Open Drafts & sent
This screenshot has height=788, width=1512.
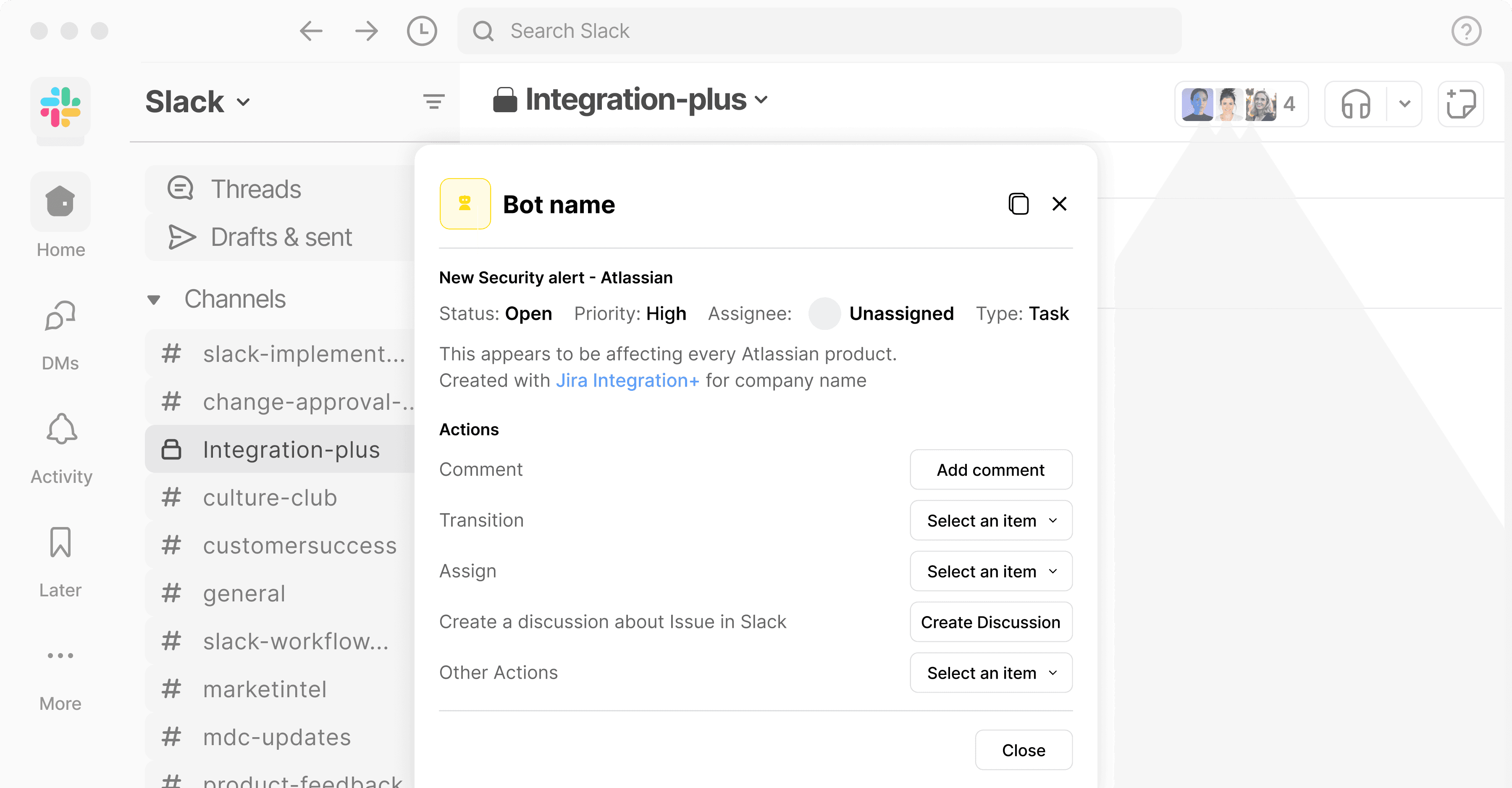tap(279, 237)
